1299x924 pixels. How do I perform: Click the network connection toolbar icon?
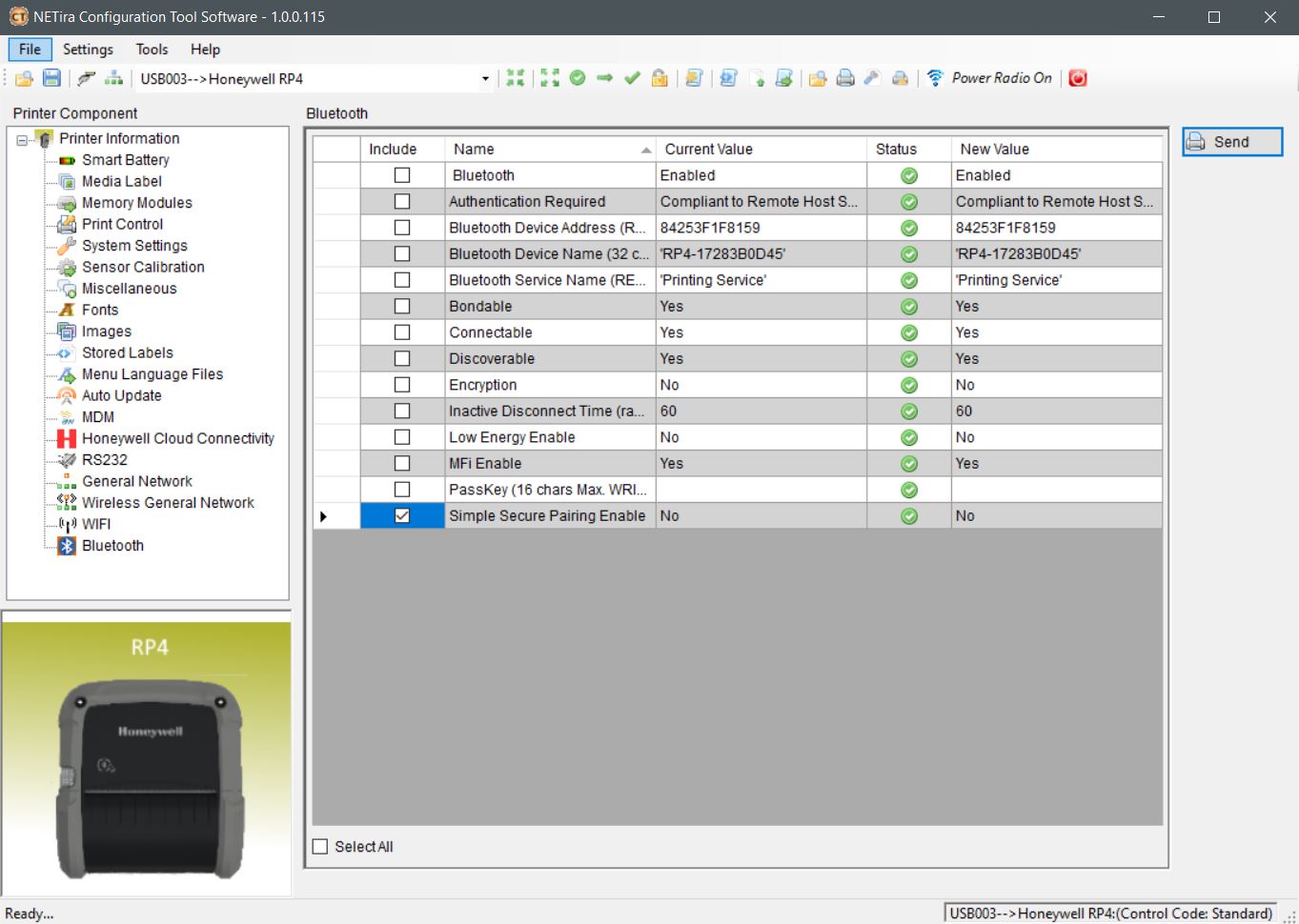(x=113, y=78)
